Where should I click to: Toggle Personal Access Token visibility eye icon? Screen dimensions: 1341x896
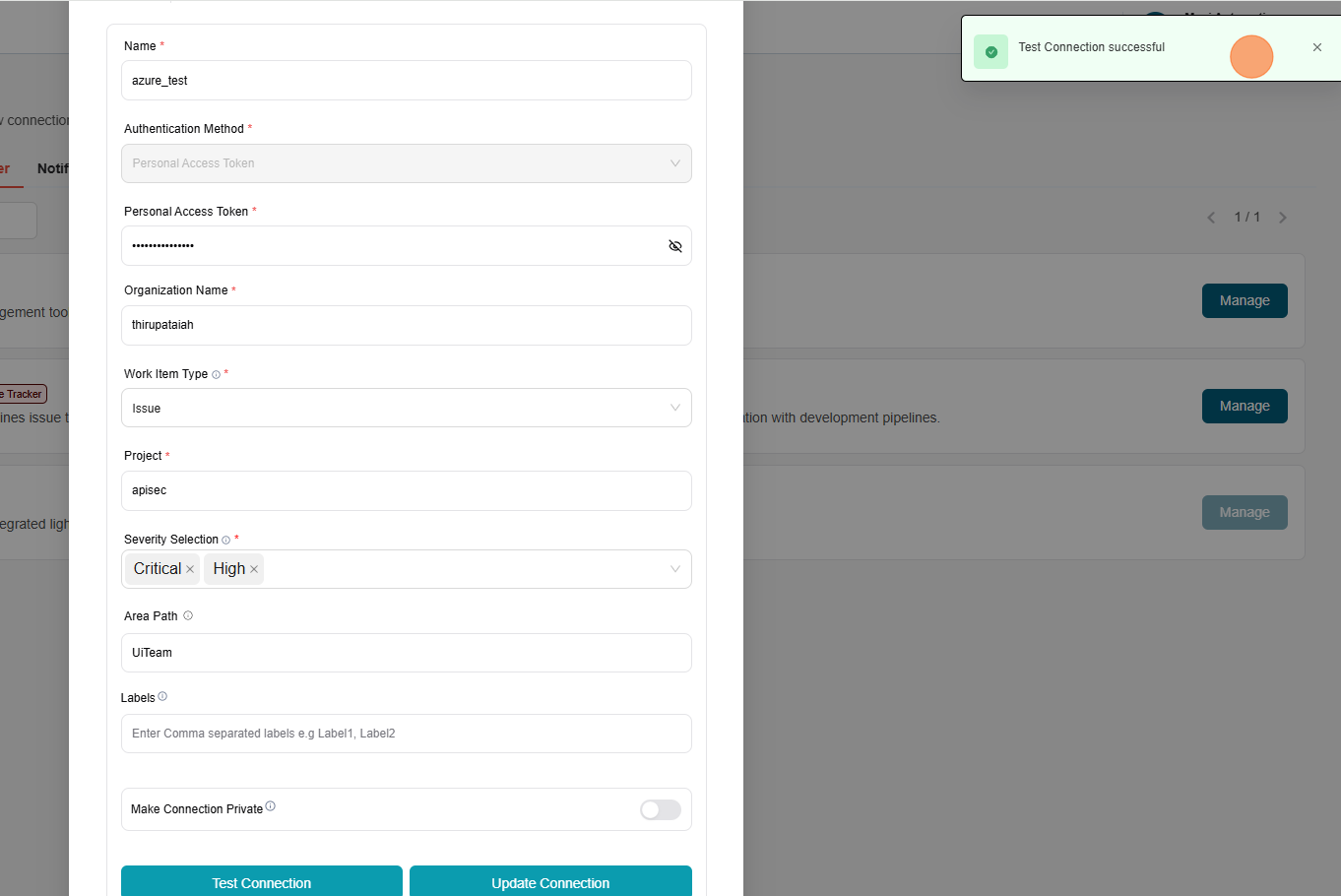click(674, 246)
